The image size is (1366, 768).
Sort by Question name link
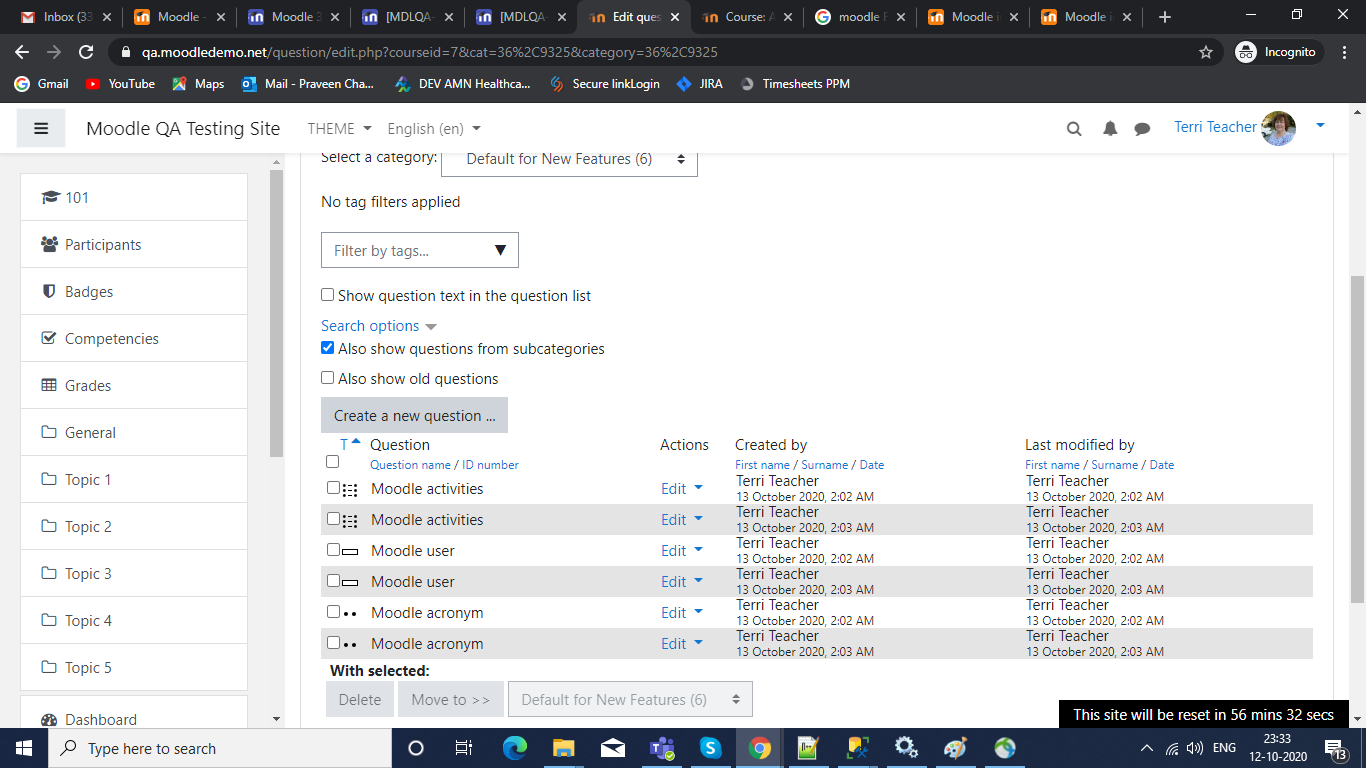(410, 465)
